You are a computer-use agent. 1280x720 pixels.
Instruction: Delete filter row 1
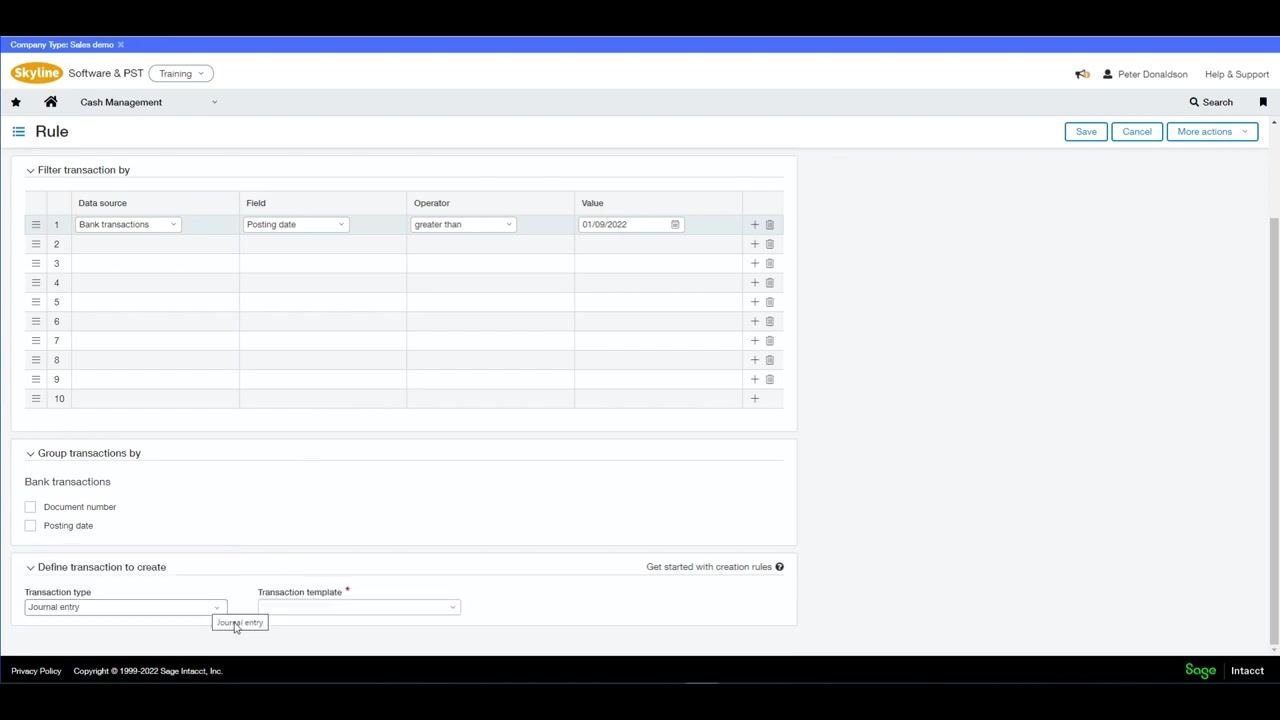click(770, 224)
